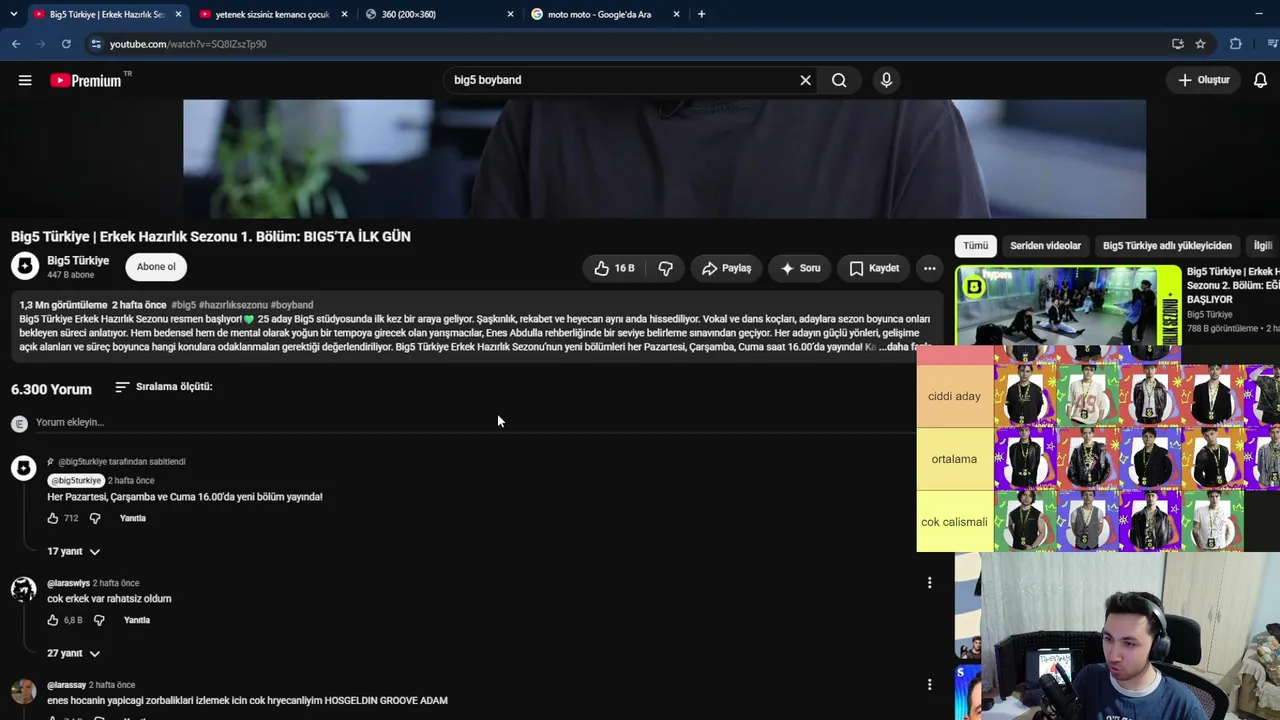Ask about the video with Soru
Image resolution: width=1280 pixels, height=720 pixels.
800,268
